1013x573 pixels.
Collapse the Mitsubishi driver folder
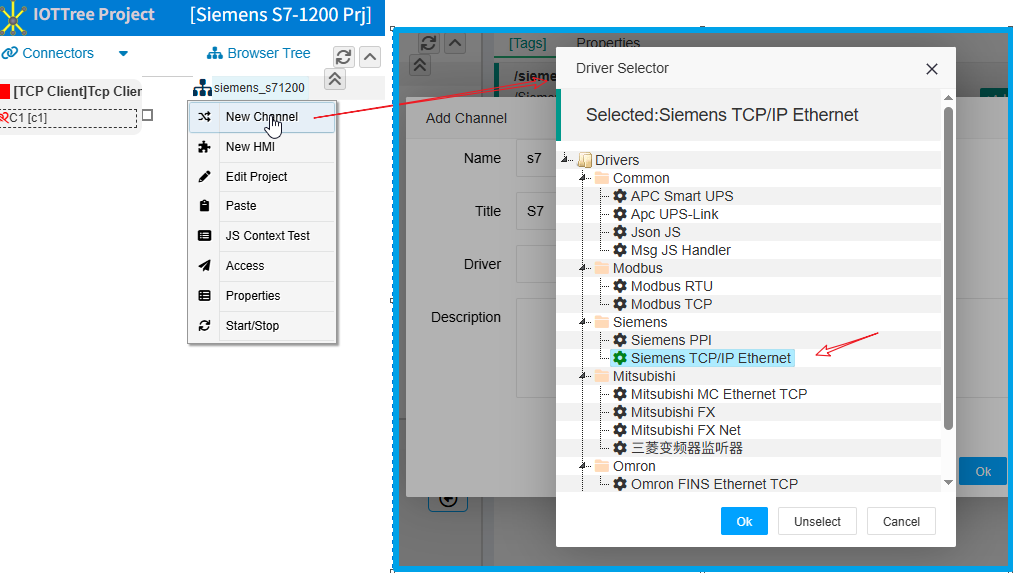pyautogui.click(x=583, y=376)
